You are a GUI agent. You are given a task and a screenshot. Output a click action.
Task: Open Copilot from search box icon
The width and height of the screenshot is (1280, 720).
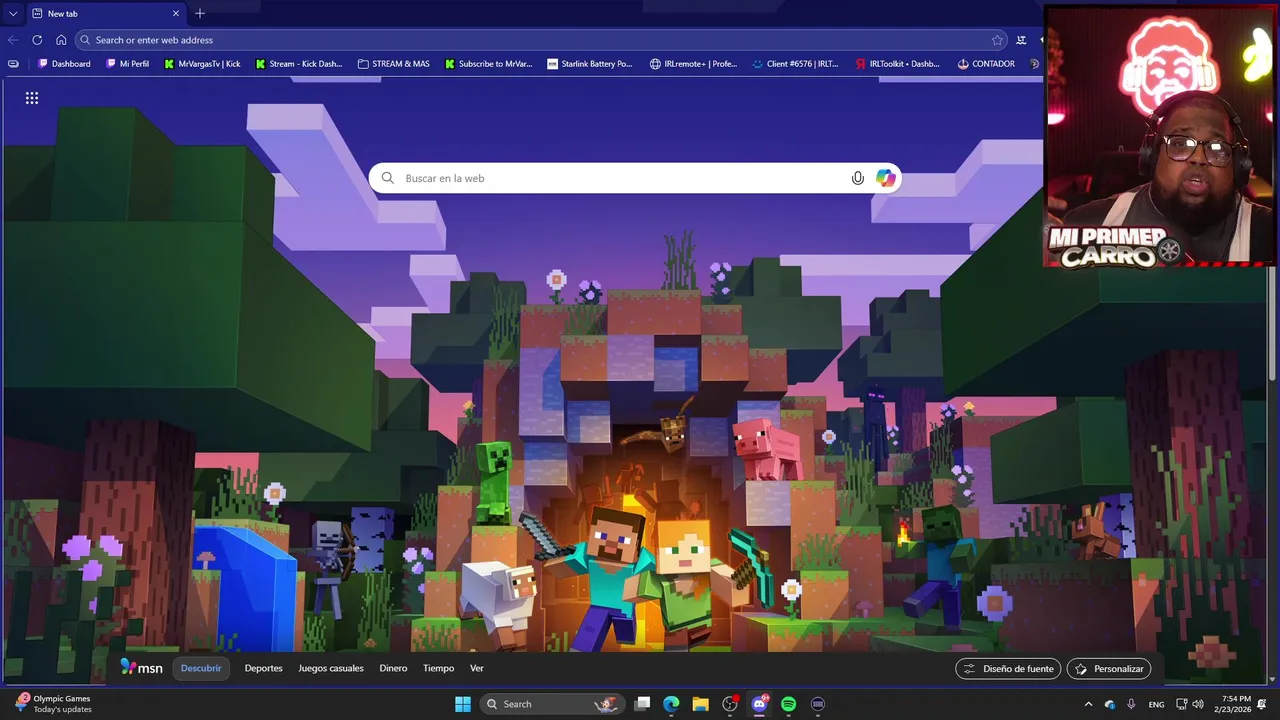(x=886, y=178)
